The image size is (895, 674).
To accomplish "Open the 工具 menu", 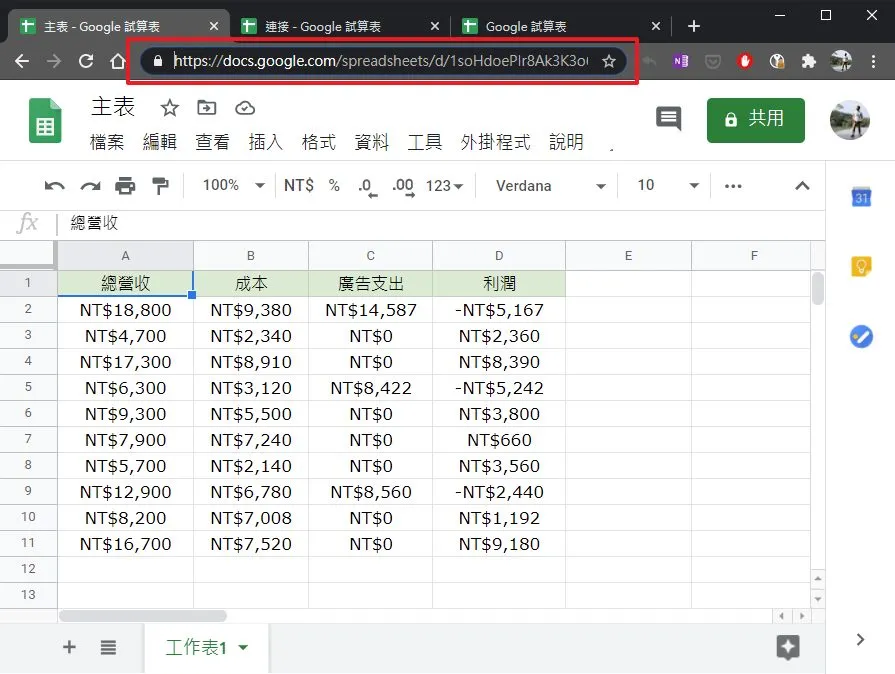I will (x=425, y=142).
